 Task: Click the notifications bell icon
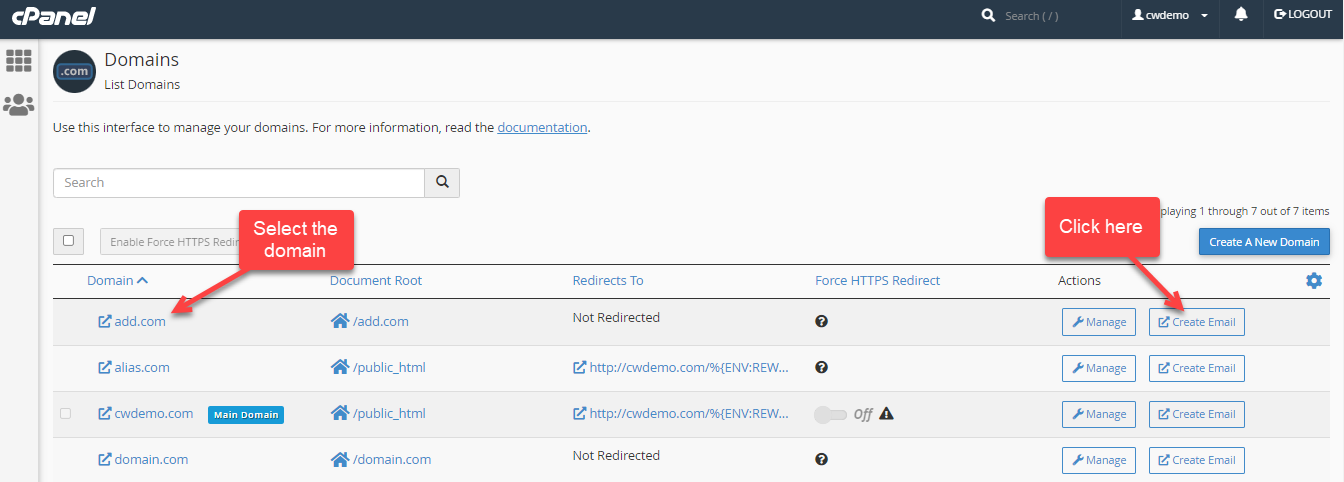pyautogui.click(x=1241, y=15)
